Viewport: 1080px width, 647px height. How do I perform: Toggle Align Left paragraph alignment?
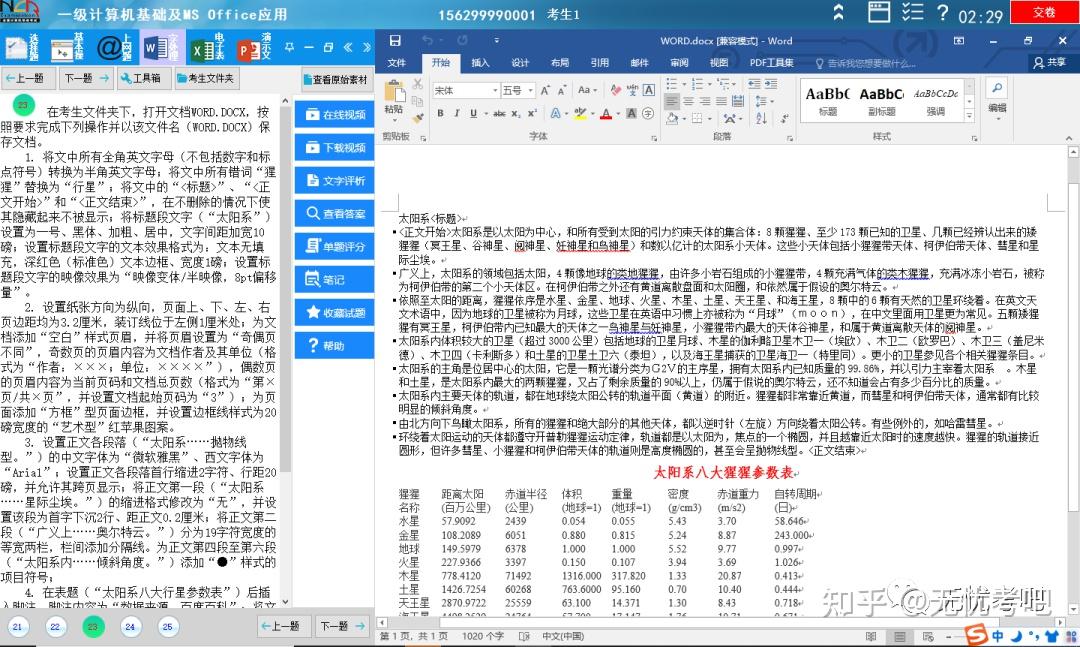point(672,101)
